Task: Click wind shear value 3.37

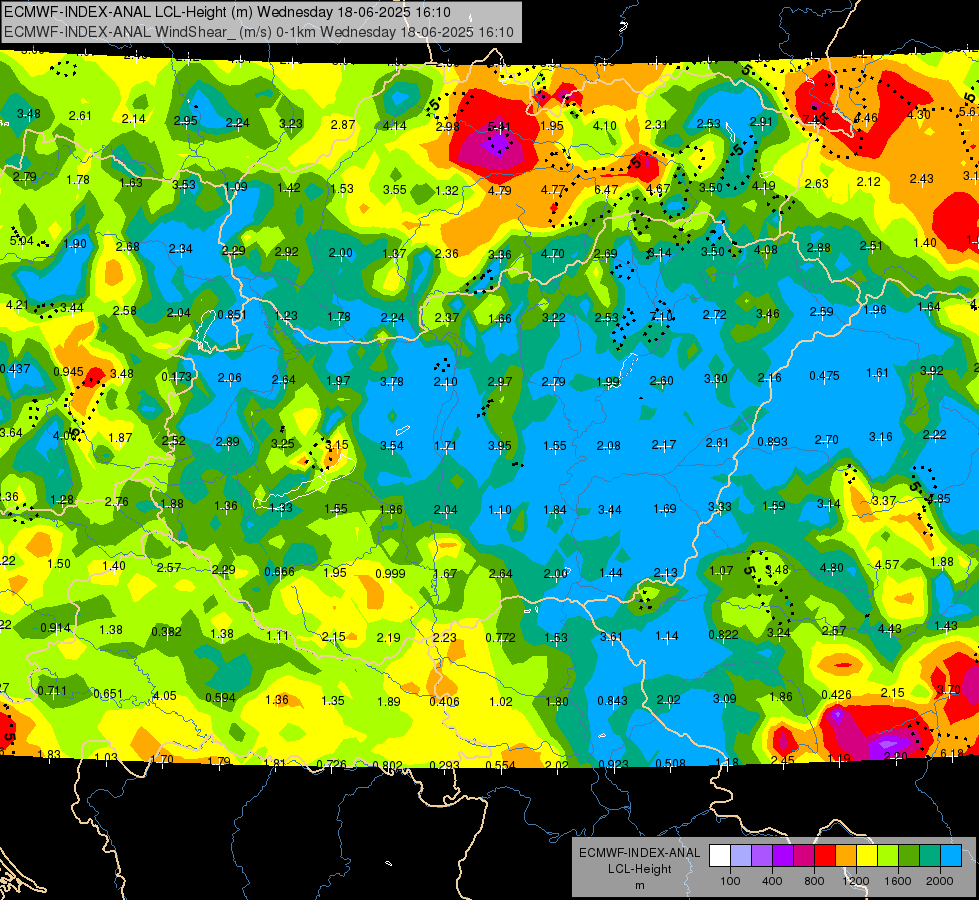Action: coord(883,500)
